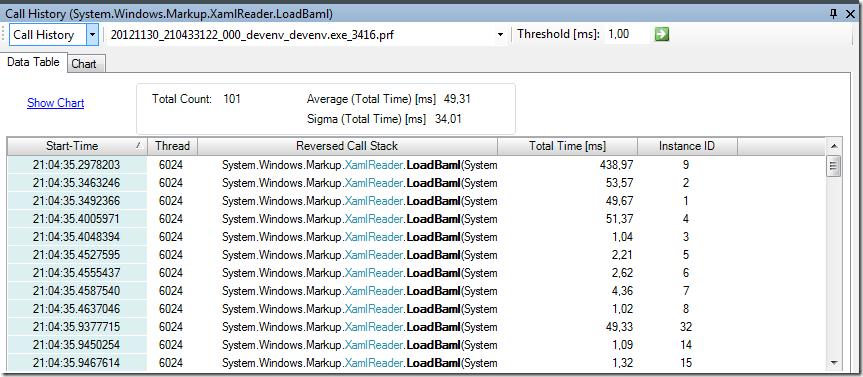Viewport: 863px width, 377px height.
Task: Close the Call History panel
Action: (850, 14)
